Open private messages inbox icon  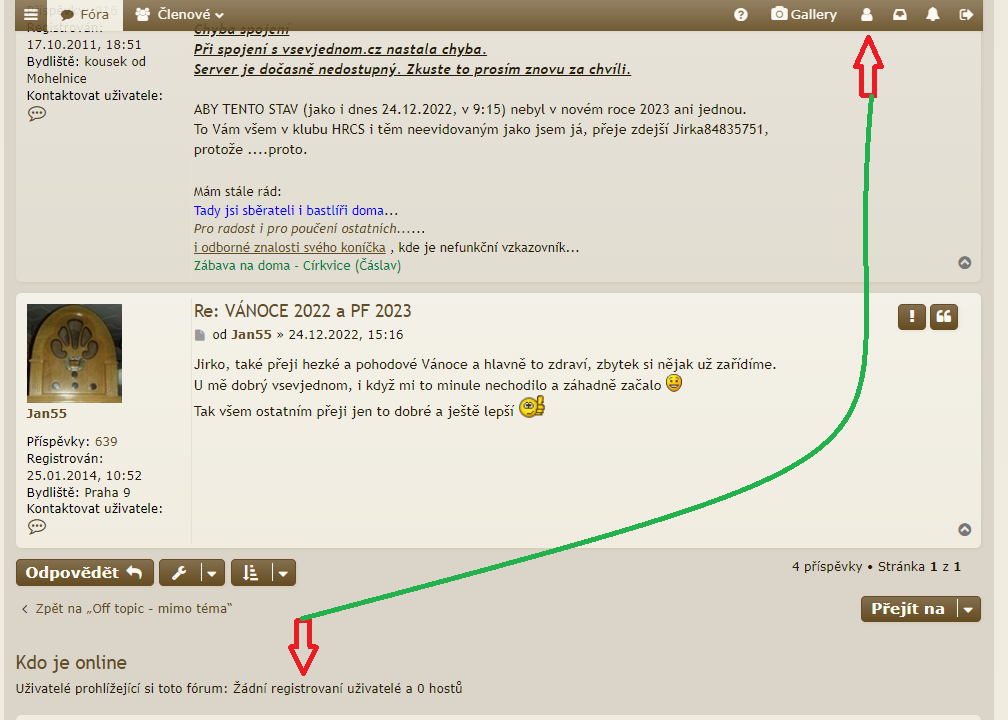click(900, 15)
